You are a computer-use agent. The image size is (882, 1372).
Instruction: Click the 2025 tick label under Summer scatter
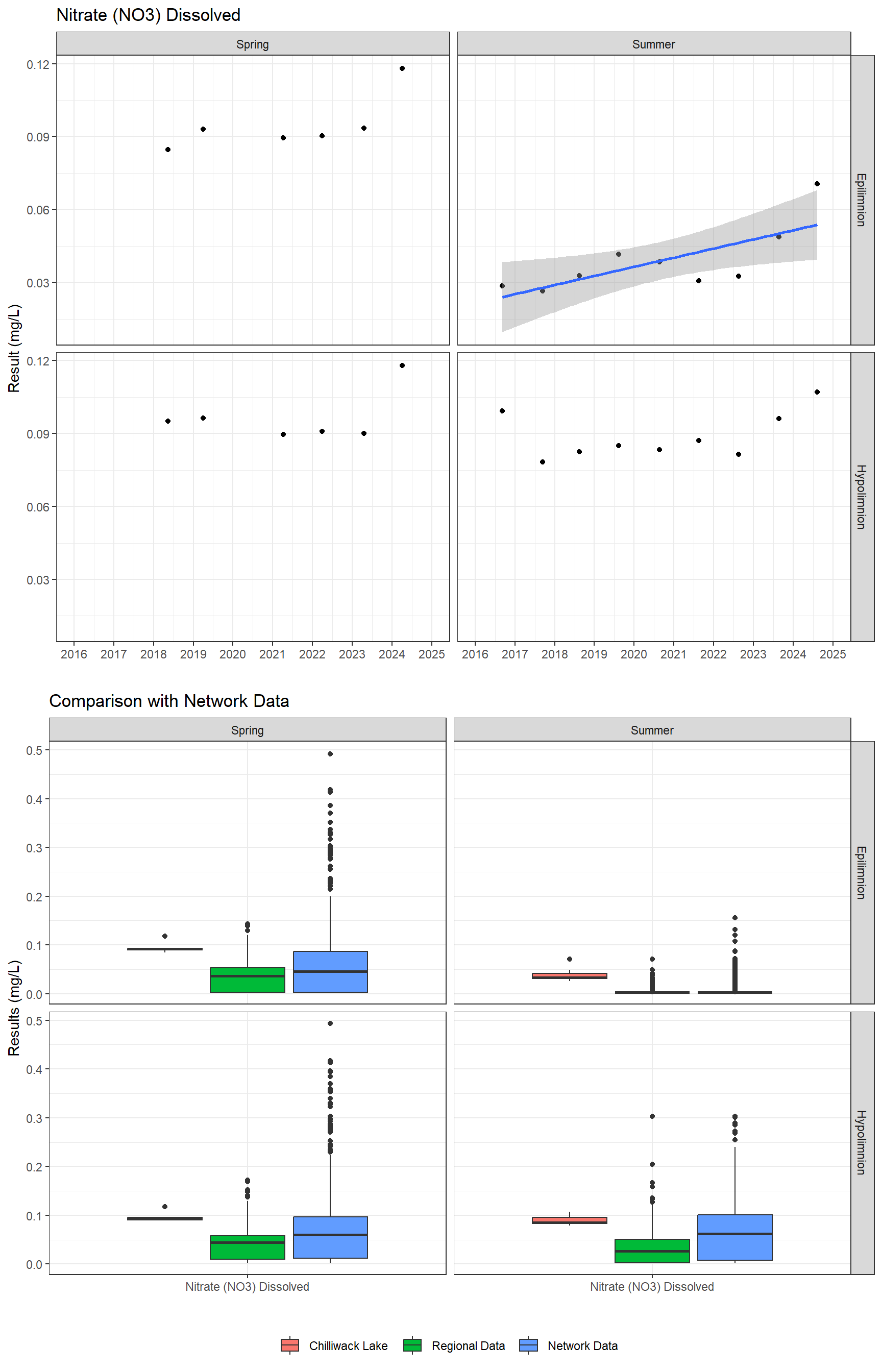[833, 654]
